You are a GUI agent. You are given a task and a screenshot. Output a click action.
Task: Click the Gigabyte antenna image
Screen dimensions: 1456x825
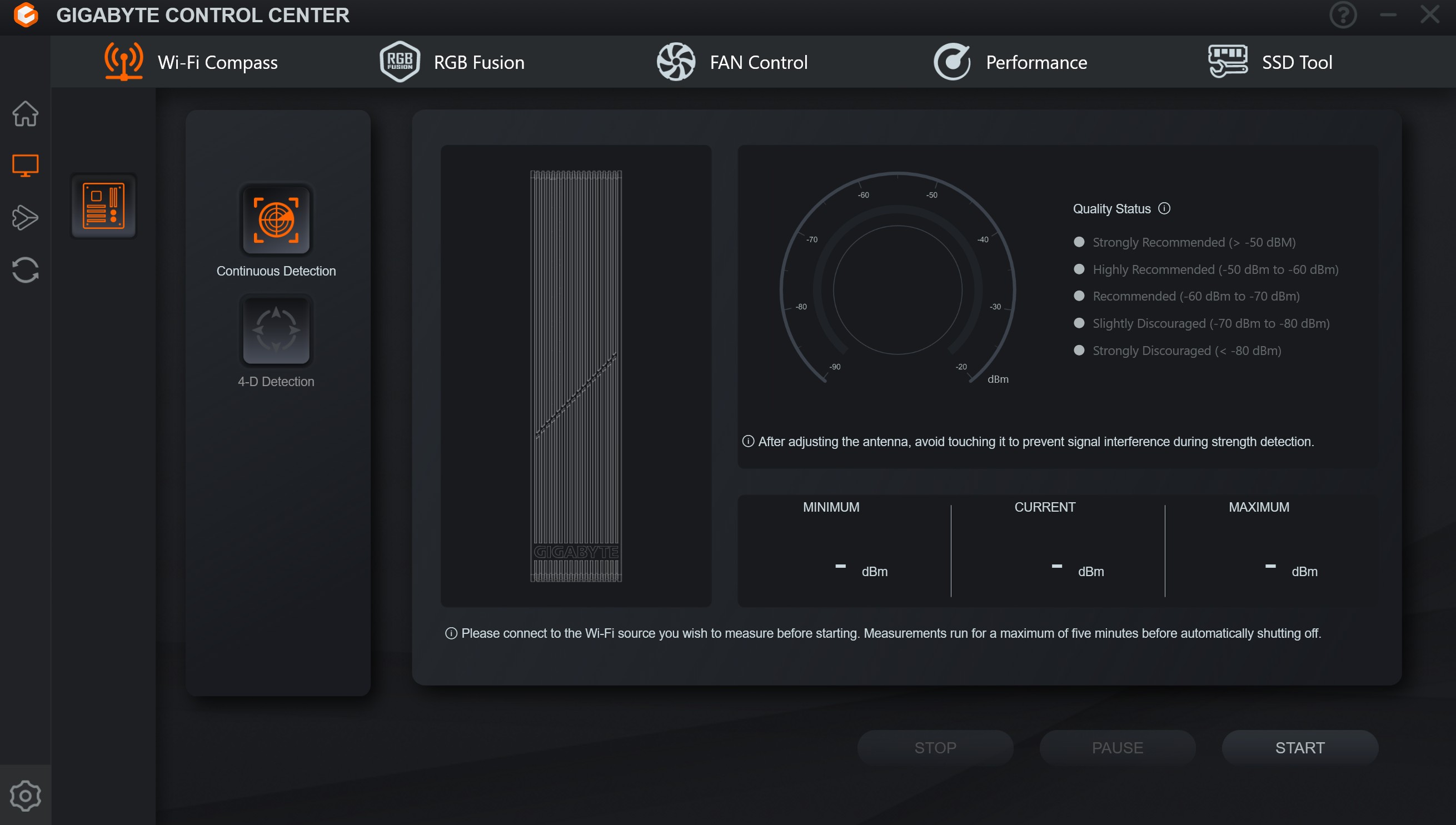click(576, 376)
